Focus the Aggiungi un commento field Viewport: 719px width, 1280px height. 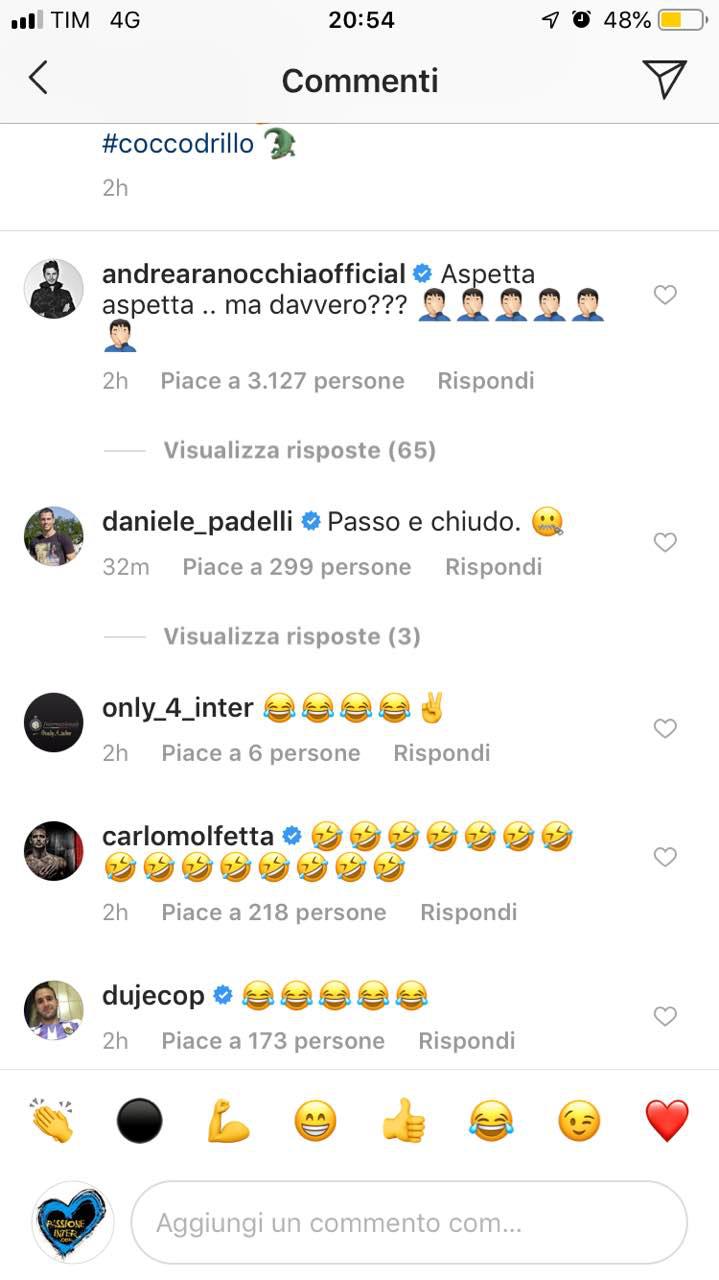tap(409, 1223)
